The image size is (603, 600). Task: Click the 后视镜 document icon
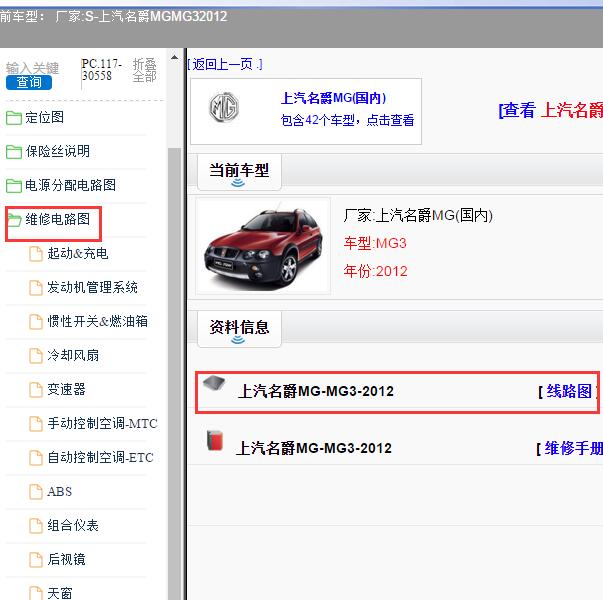pos(36,560)
